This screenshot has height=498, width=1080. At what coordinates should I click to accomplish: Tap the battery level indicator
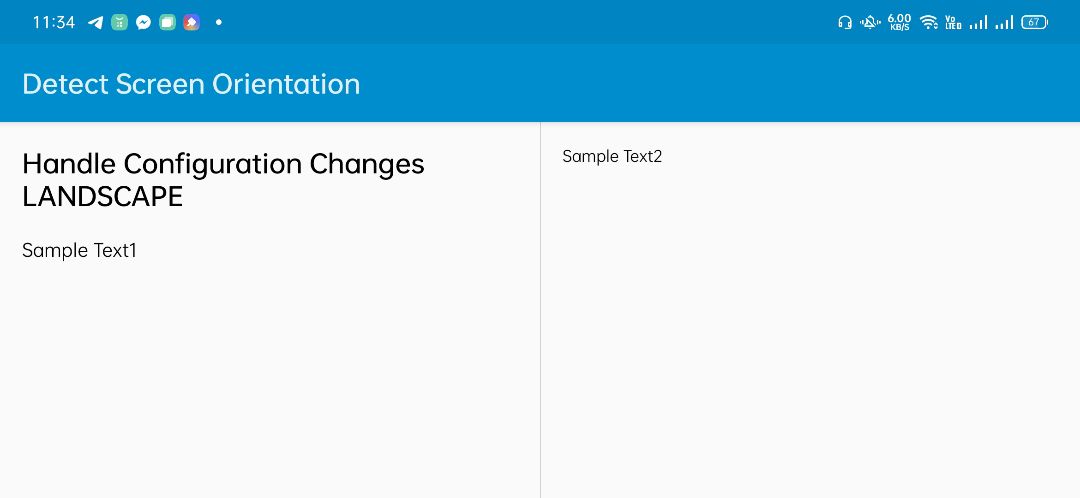pyautogui.click(x=1034, y=22)
